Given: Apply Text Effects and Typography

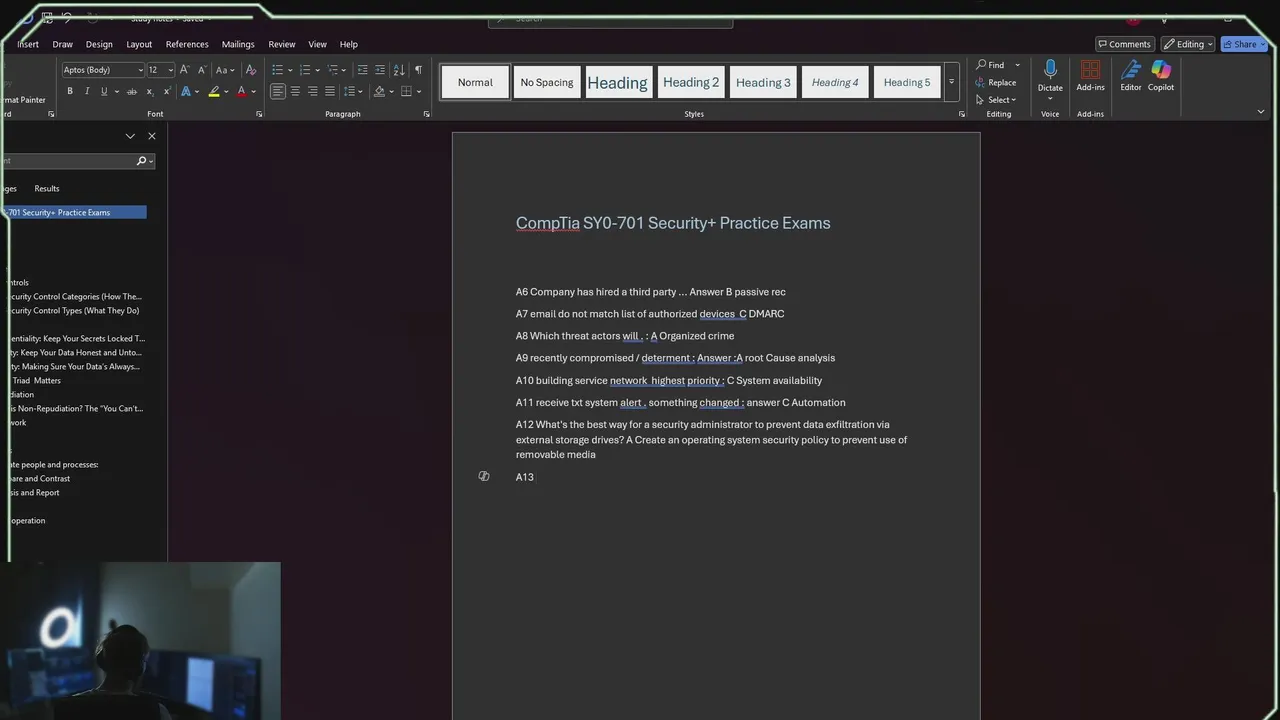Looking at the screenshot, I should click(x=186, y=91).
